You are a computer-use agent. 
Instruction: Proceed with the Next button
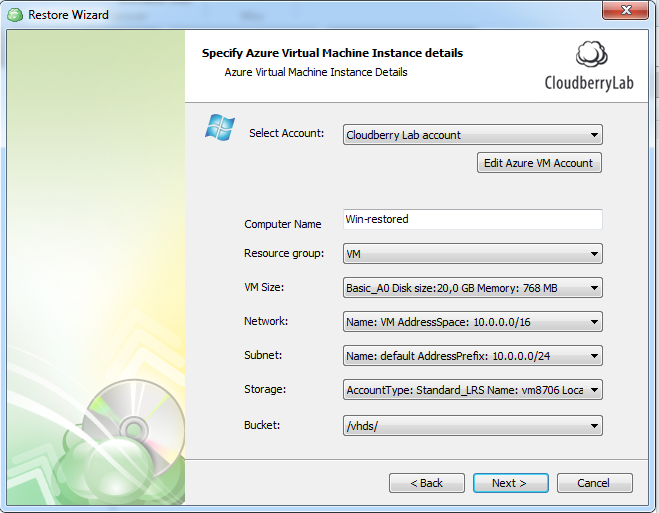click(510, 483)
